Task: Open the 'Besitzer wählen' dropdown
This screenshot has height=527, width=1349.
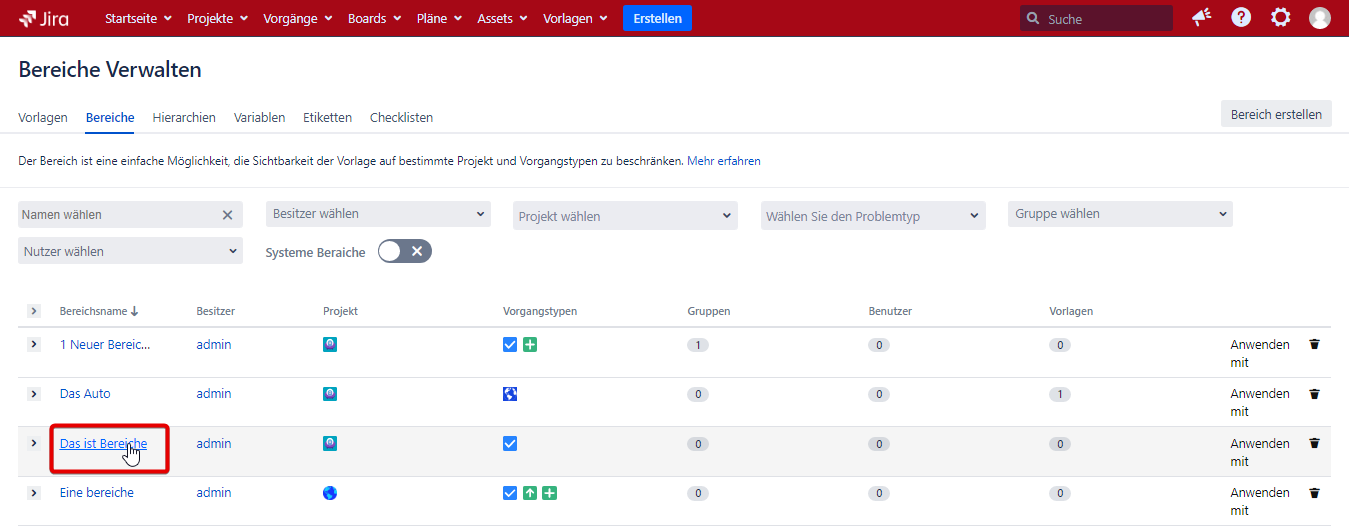Action: click(x=378, y=214)
